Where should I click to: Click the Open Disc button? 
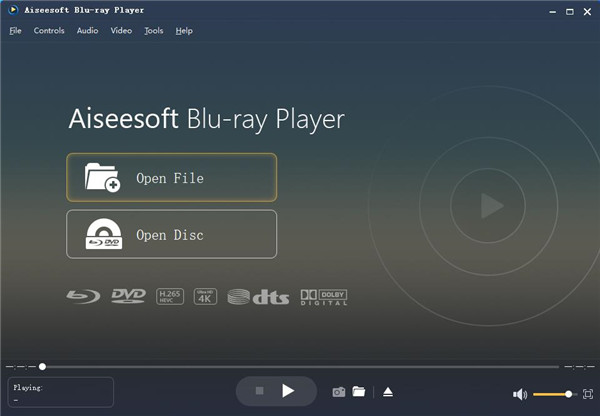(x=171, y=234)
